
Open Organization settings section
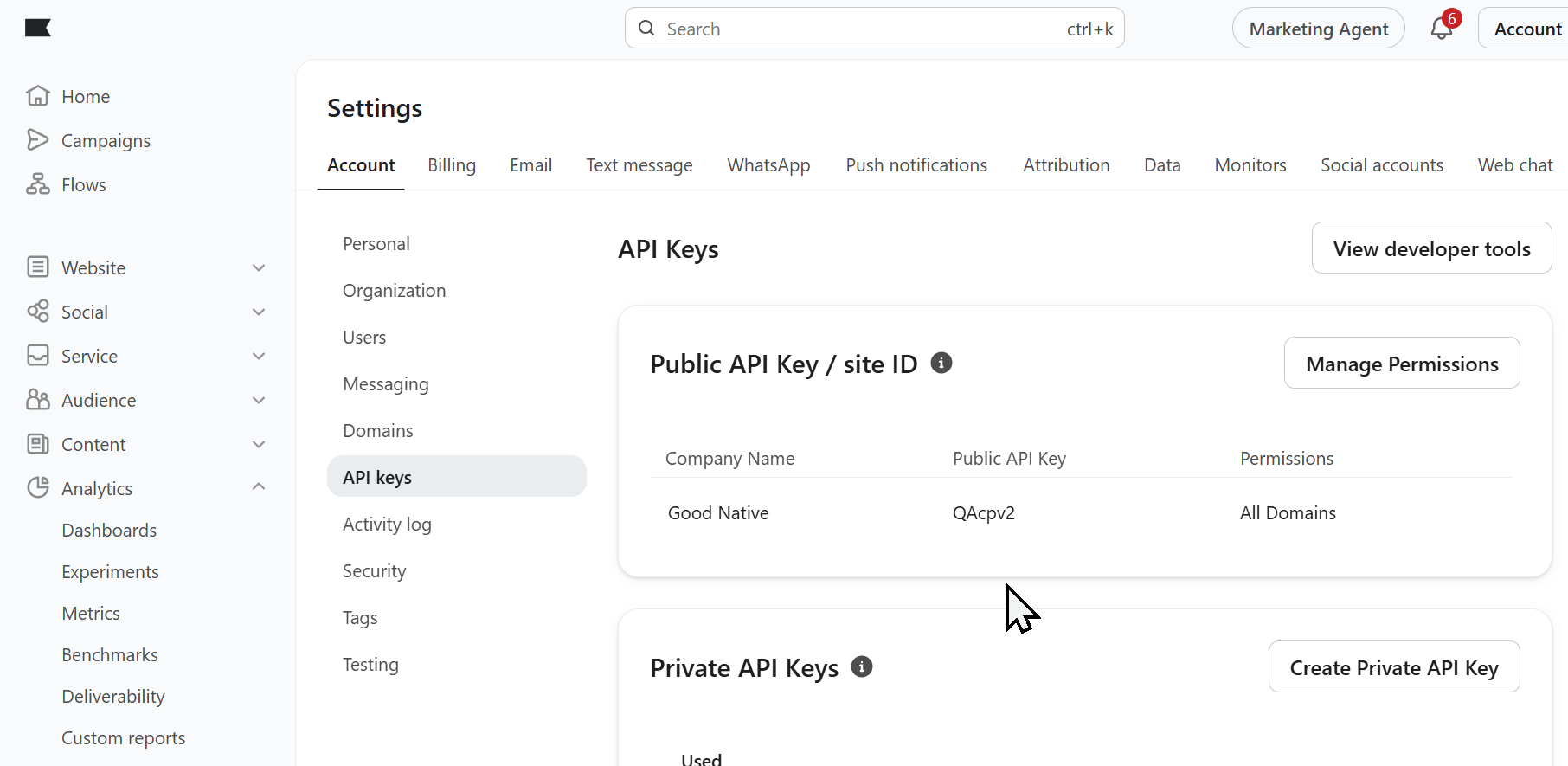395,291
